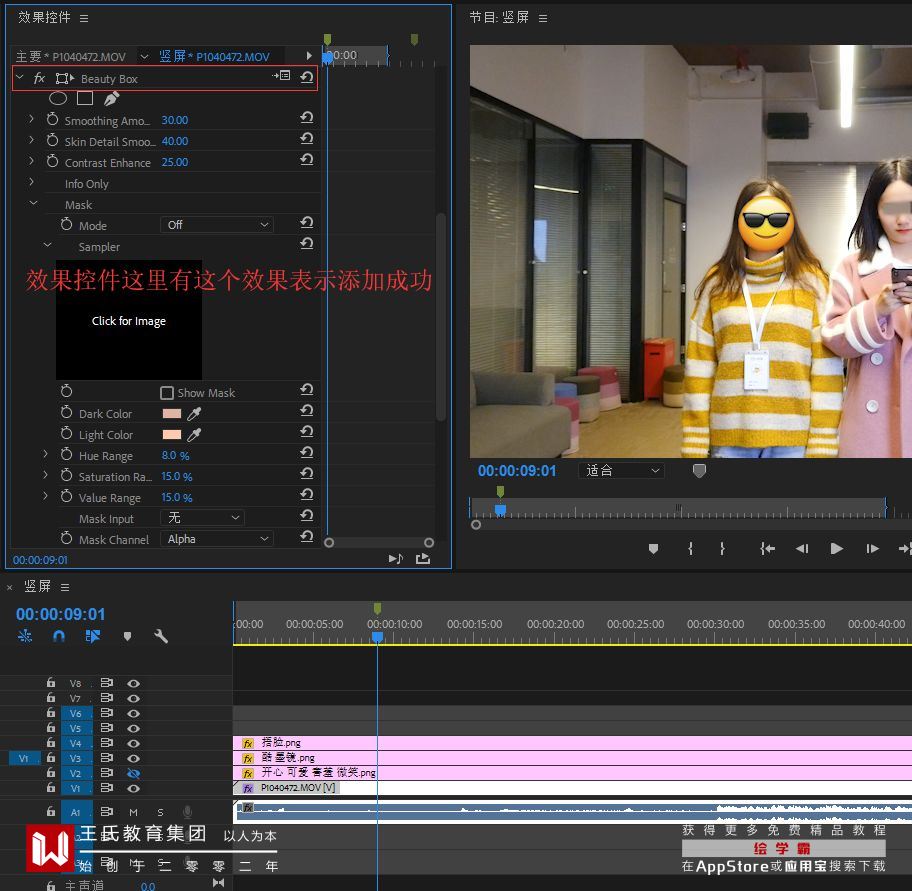Expand the Smoothing Amount parameter
912x891 pixels.
tap(31, 119)
